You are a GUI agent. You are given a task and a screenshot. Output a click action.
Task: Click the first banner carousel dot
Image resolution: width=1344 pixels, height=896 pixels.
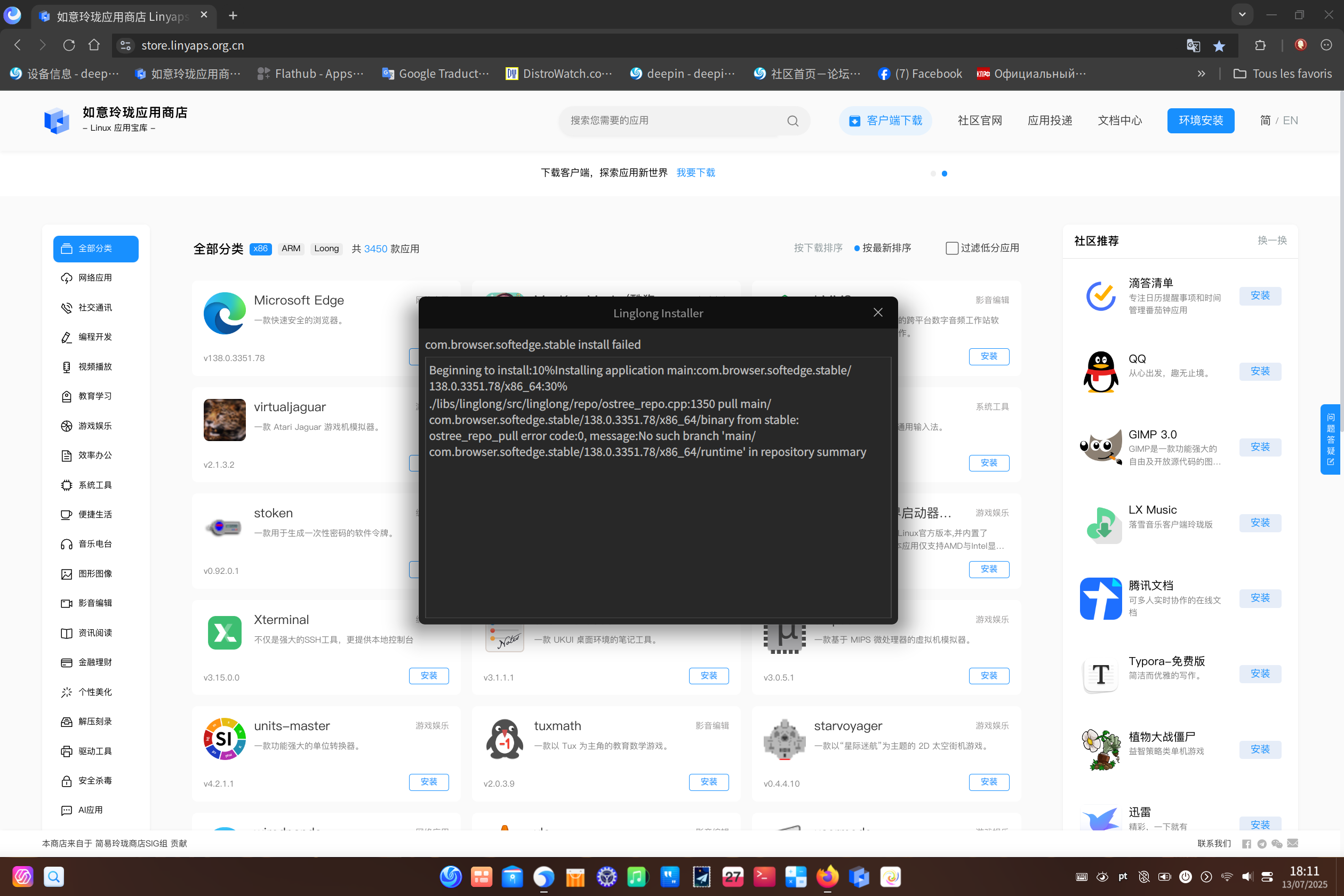click(933, 174)
